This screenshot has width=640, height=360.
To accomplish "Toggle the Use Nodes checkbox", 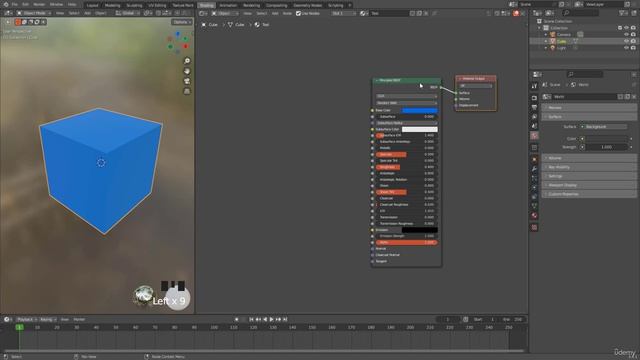I will pos(298,13).
